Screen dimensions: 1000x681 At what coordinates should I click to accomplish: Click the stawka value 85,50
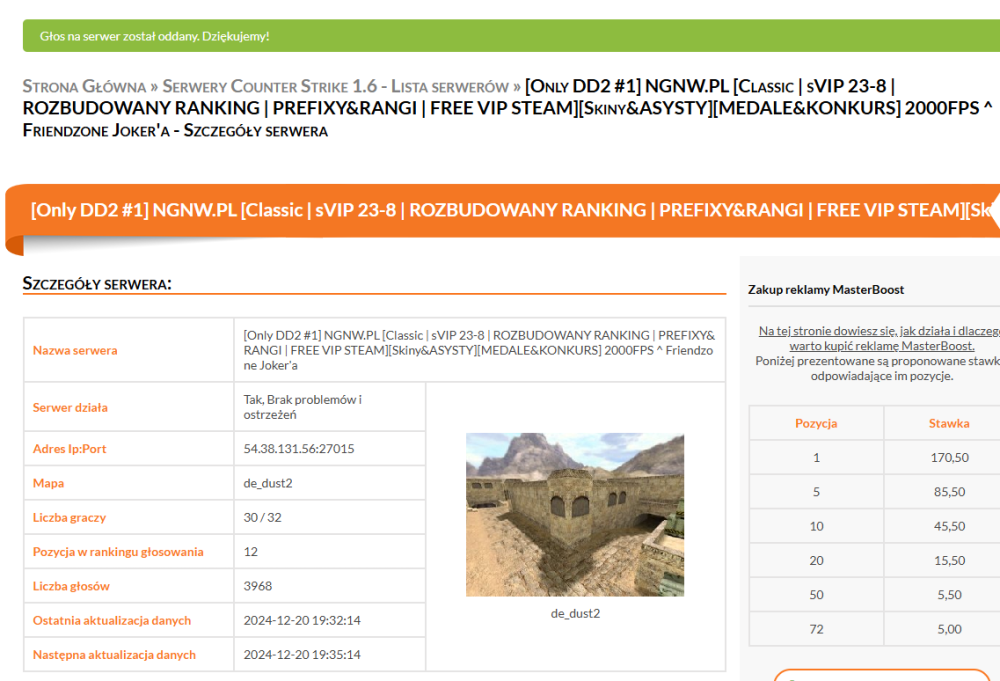coord(949,492)
